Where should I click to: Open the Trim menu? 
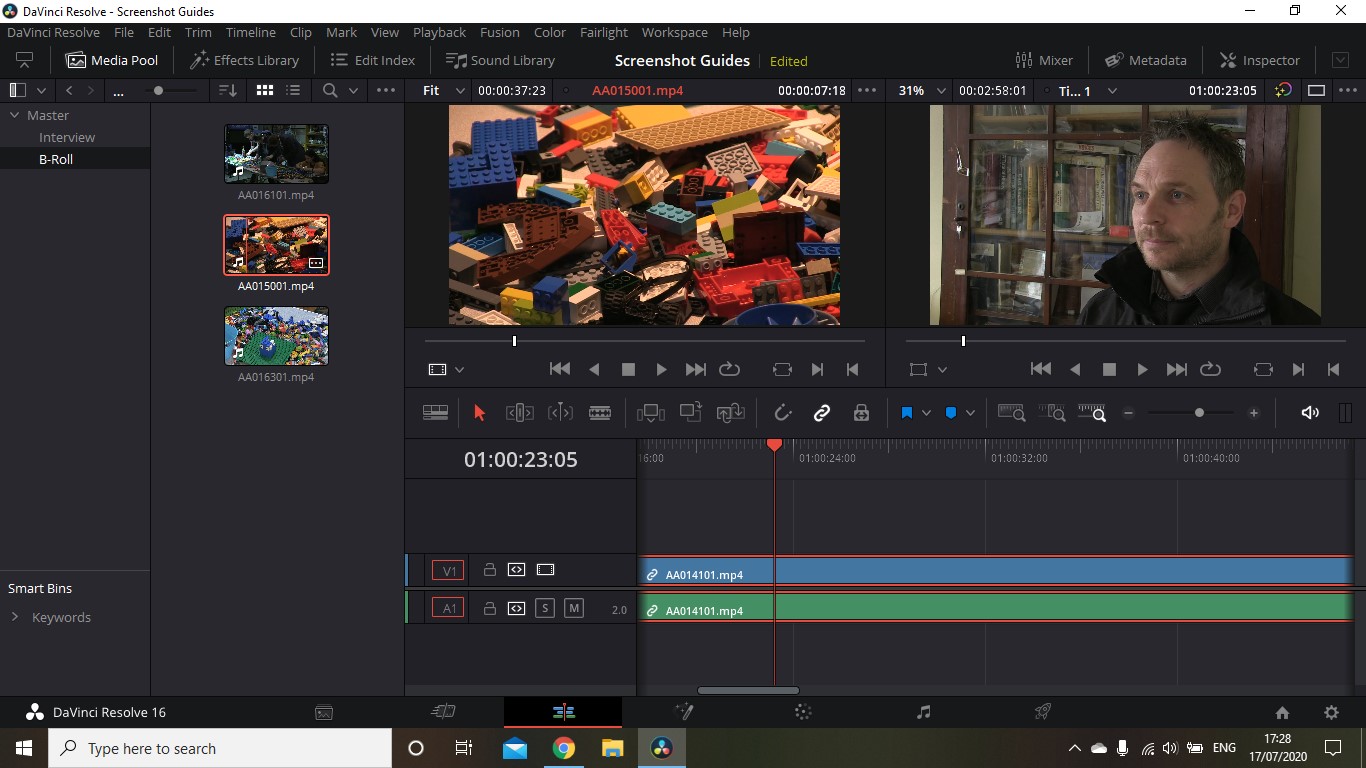[x=198, y=32]
